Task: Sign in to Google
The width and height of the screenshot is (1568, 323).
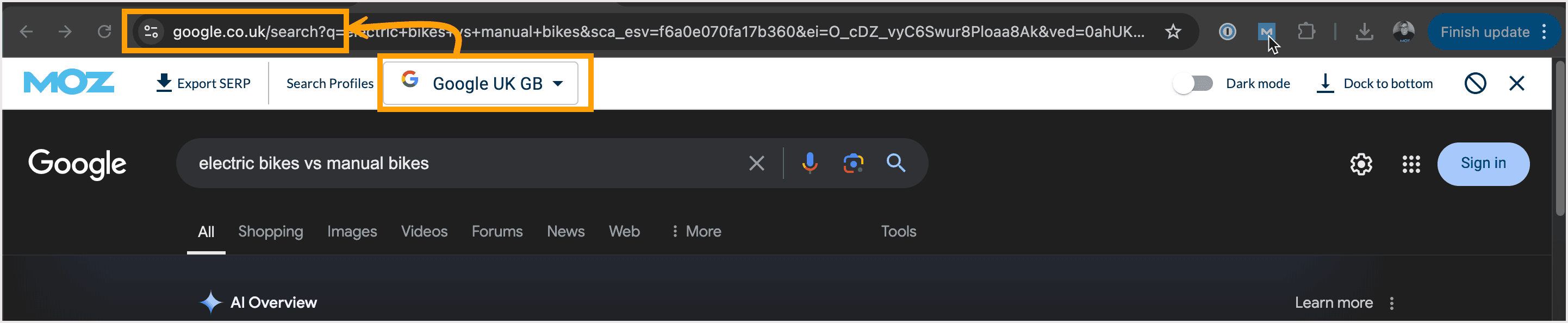Action: (x=1483, y=163)
